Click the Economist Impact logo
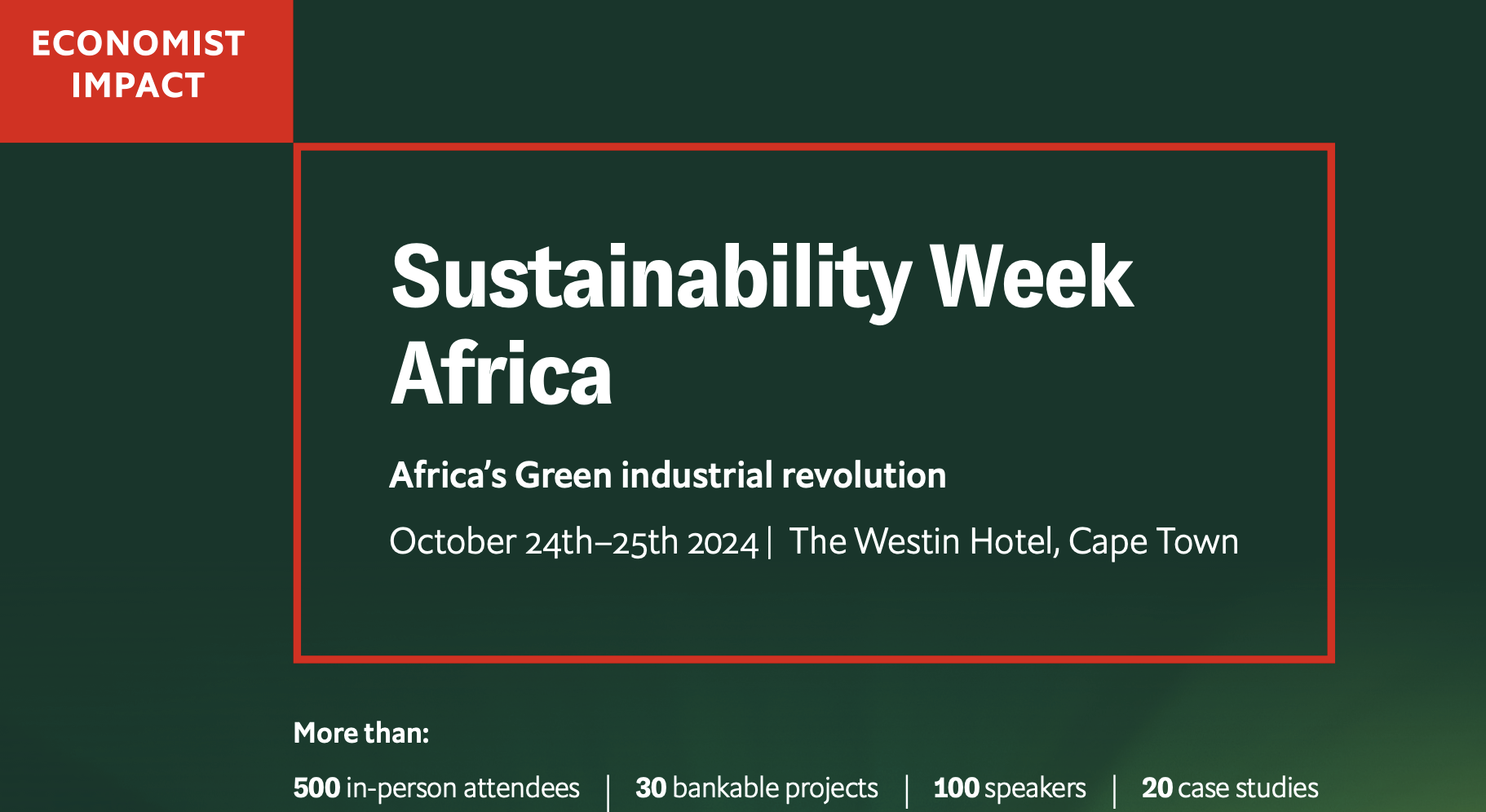 (x=146, y=71)
